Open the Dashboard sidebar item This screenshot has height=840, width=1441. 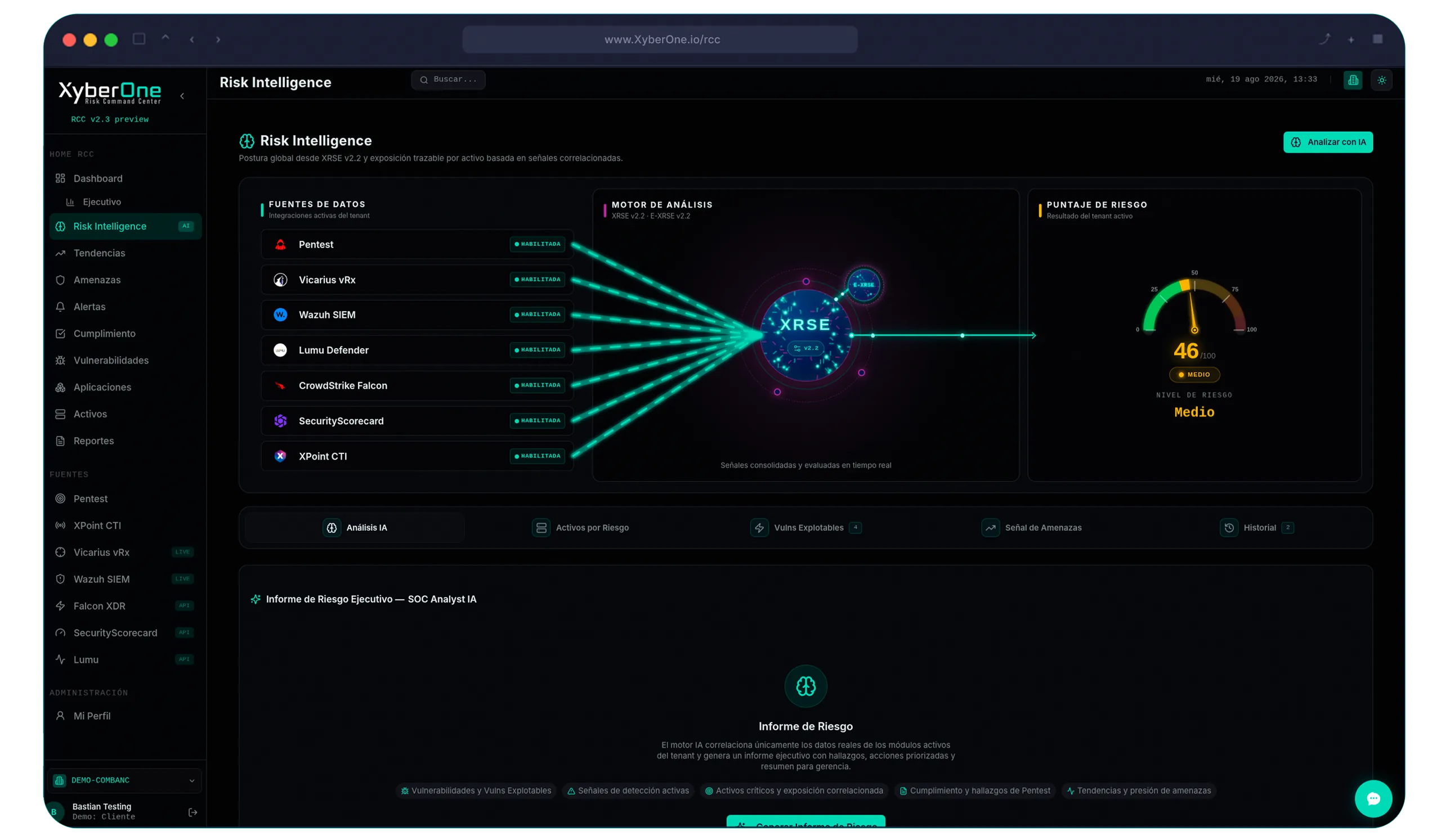coord(126,178)
